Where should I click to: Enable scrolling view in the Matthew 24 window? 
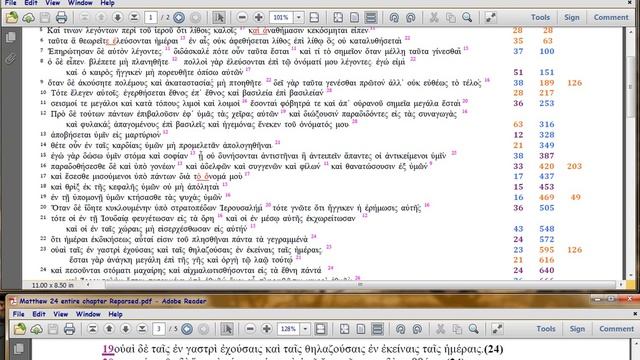378,329
